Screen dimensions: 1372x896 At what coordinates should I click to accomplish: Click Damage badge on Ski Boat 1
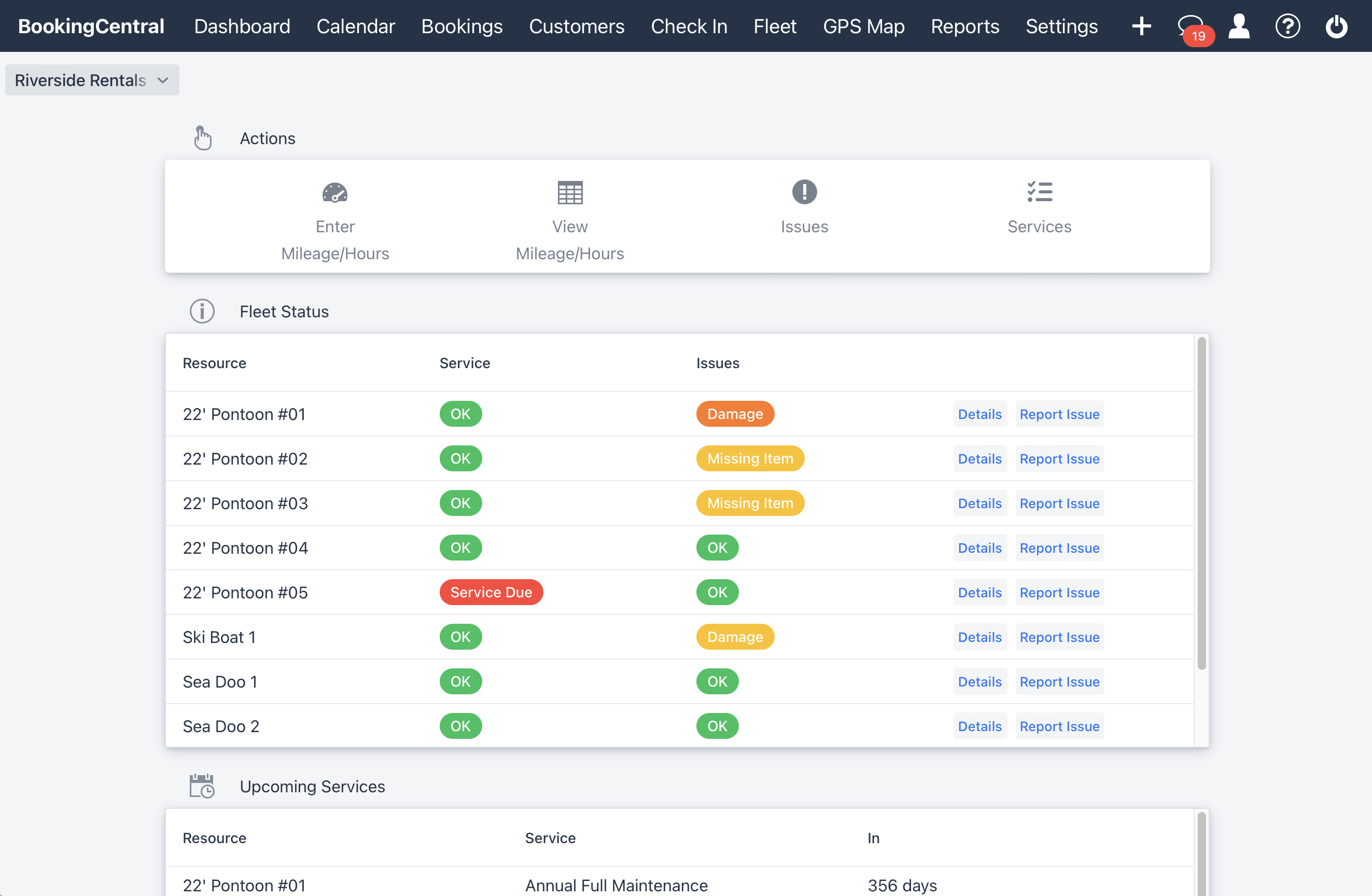(735, 637)
